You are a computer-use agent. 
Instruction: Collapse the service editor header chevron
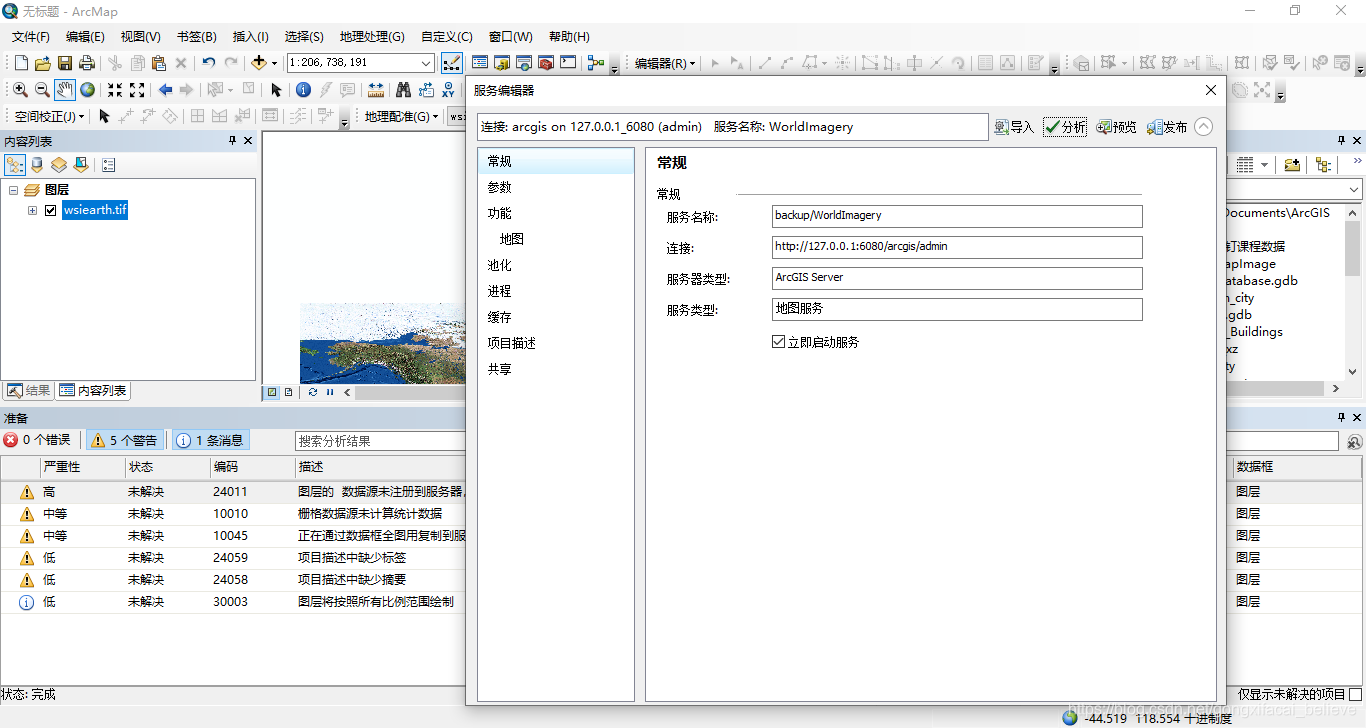pos(1204,127)
